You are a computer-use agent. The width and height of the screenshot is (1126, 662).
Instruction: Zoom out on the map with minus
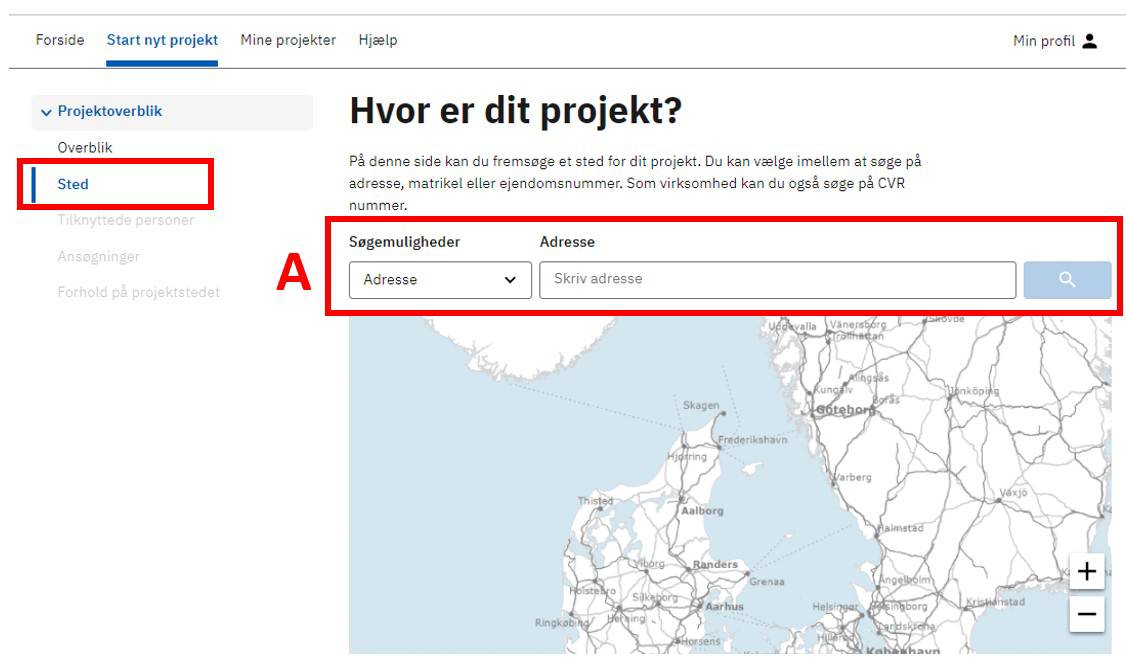(1086, 614)
